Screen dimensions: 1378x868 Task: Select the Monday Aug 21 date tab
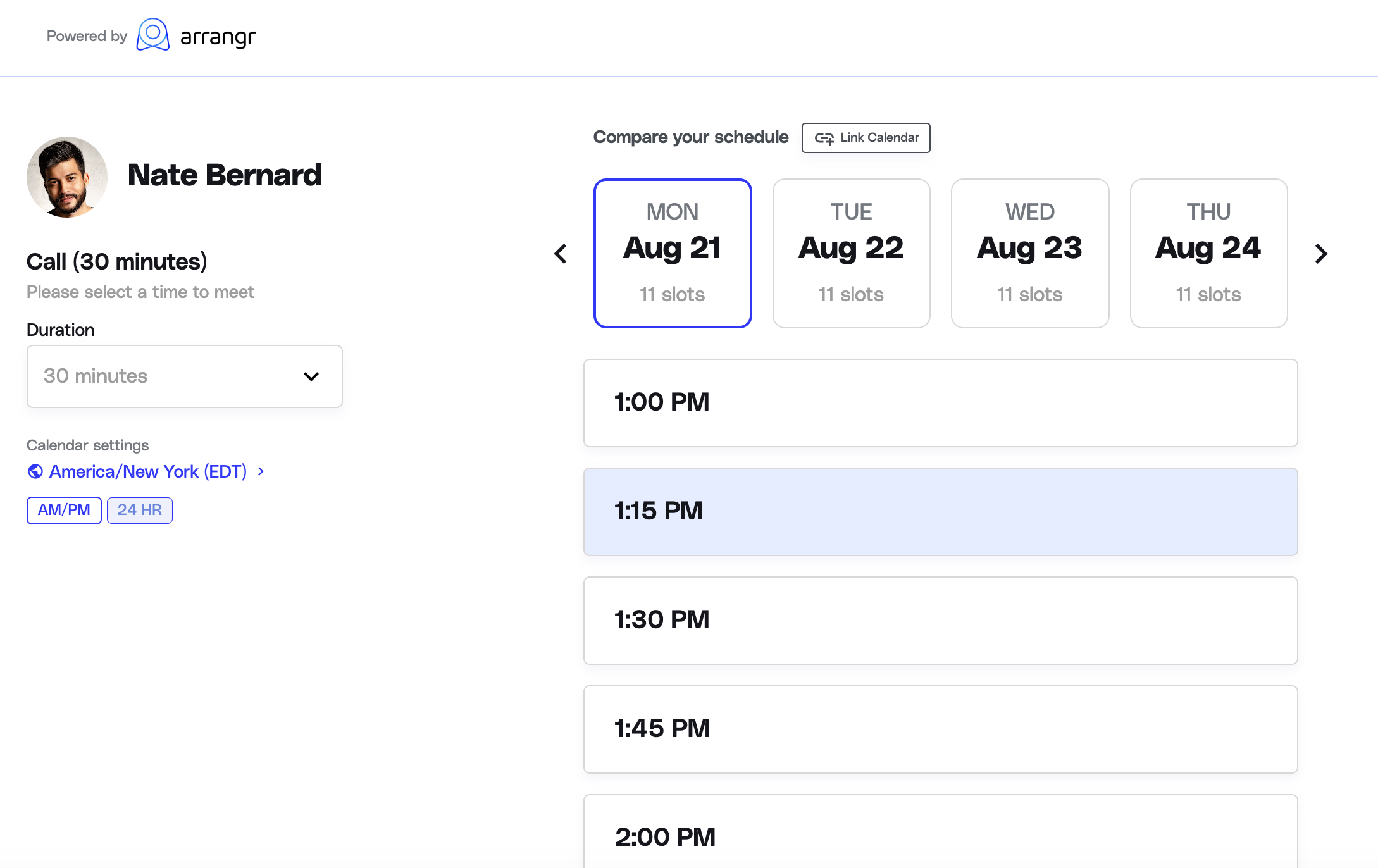[x=673, y=253]
